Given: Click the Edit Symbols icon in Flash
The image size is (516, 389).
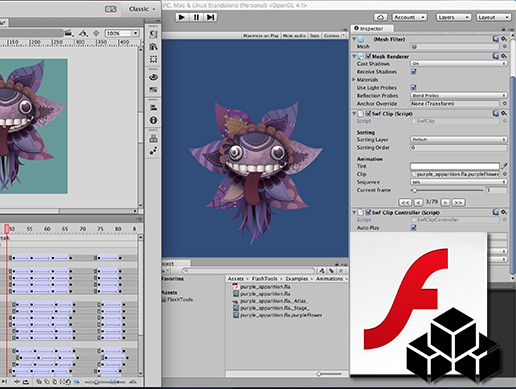Looking at the screenshot, I should click(x=83, y=33).
